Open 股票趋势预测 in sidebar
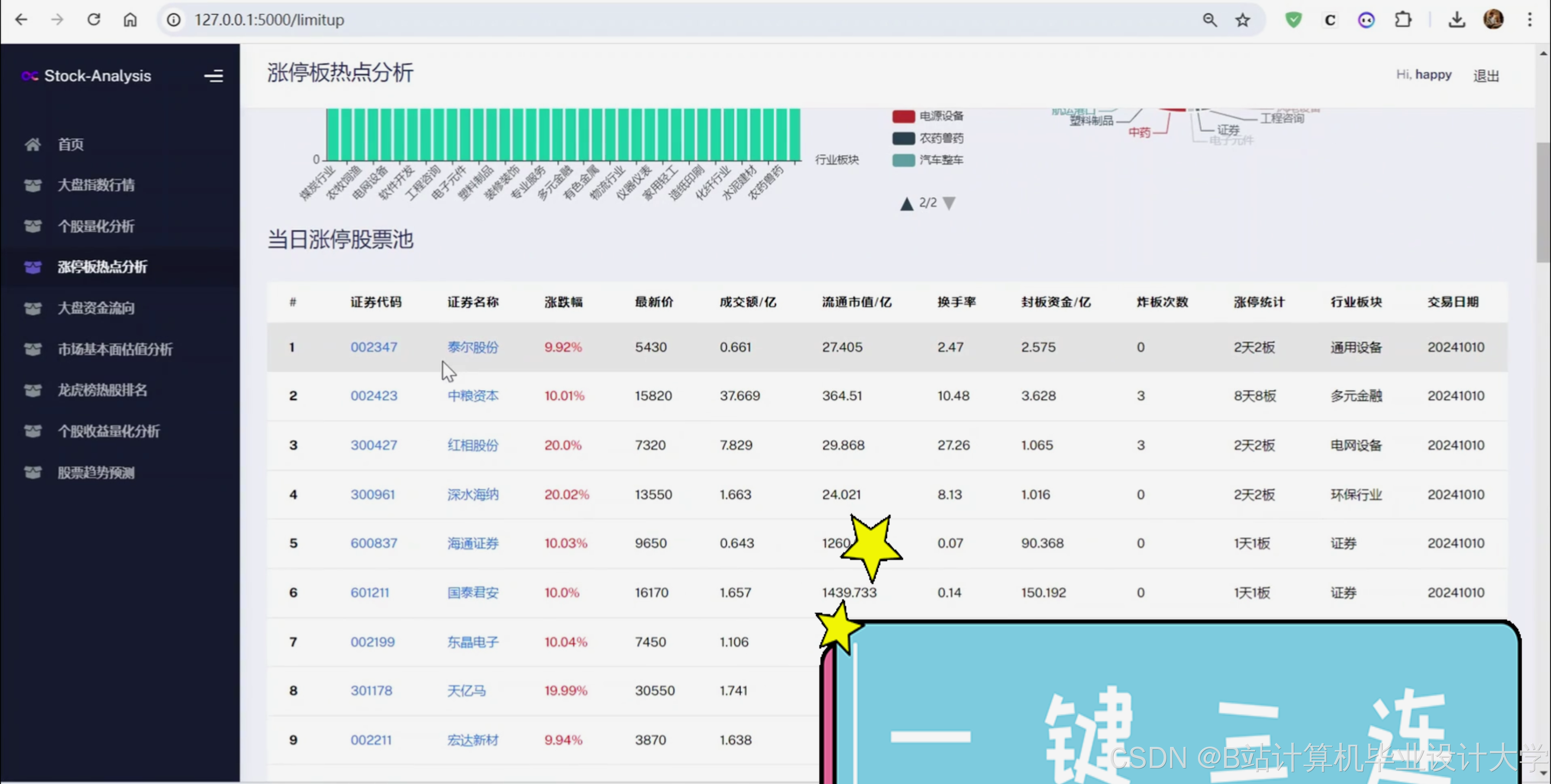This screenshot has width=1551, height=784. 96,473
